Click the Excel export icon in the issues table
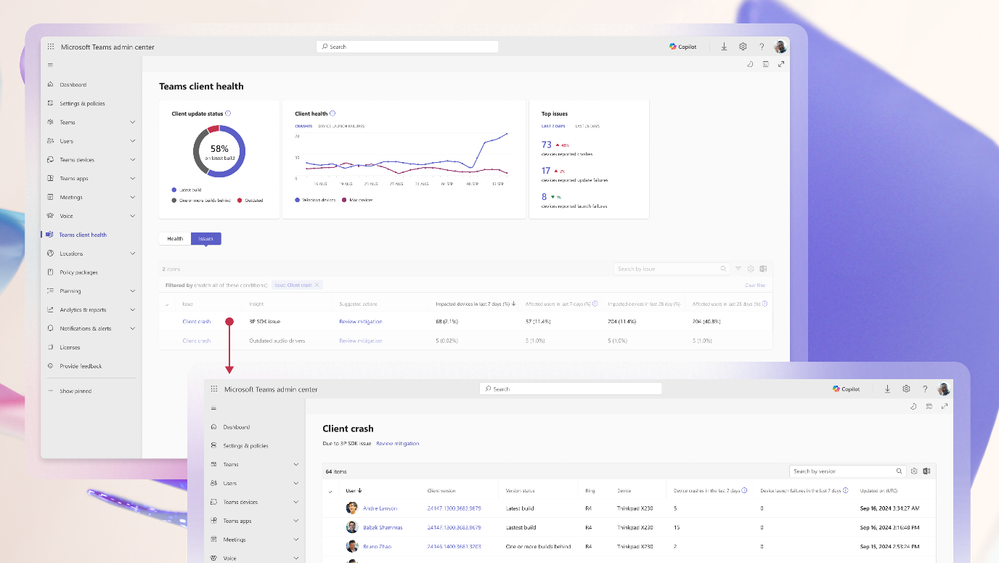This screenshot has height=563, width=999. tap(763, 269)
